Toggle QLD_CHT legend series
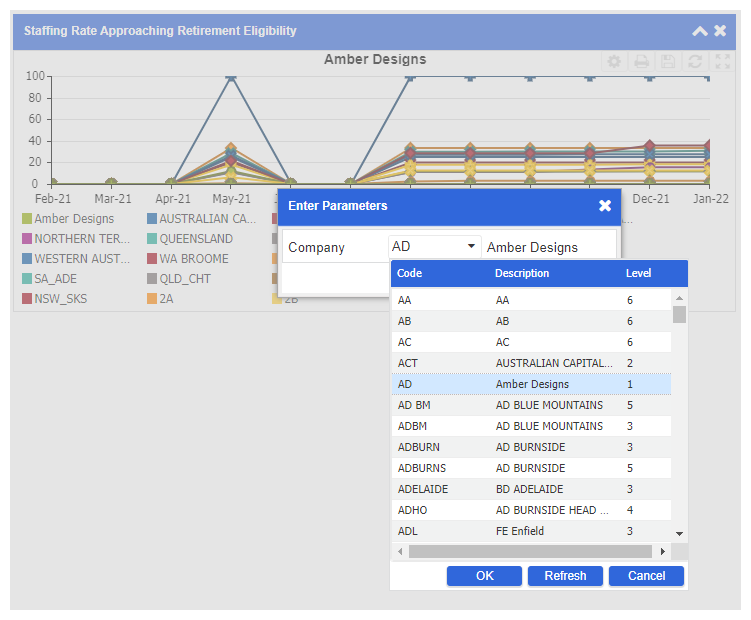The height and width of the screenshot is (620, 751). click(x=179, y=279)
